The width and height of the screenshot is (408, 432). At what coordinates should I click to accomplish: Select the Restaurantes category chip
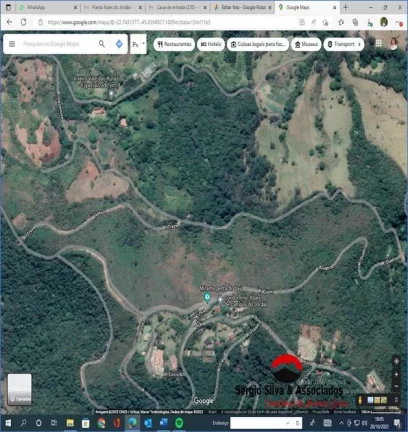(x=174, y=44)
